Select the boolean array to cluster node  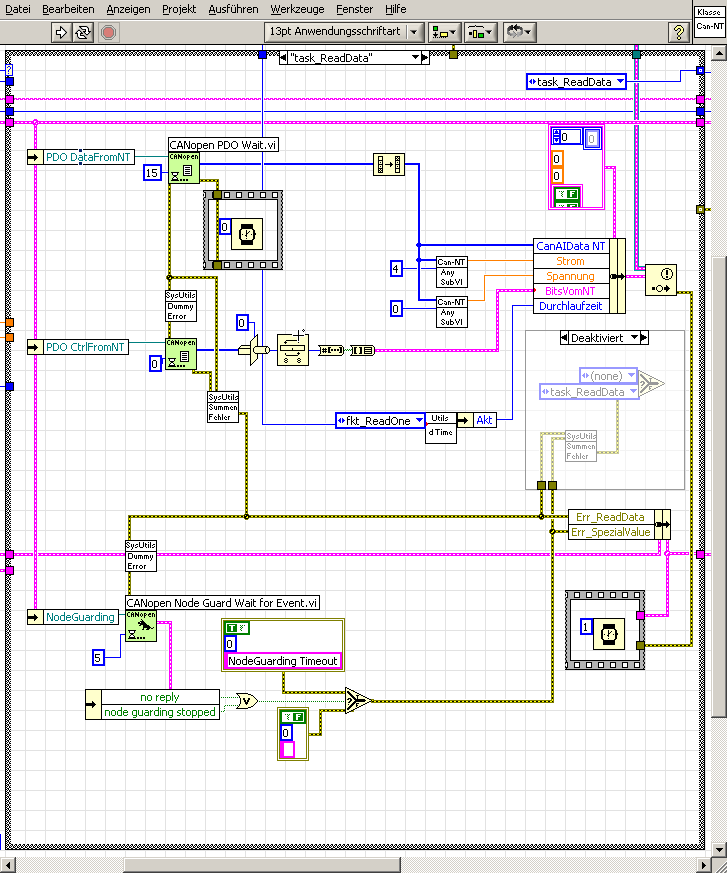tap(362, 350)
